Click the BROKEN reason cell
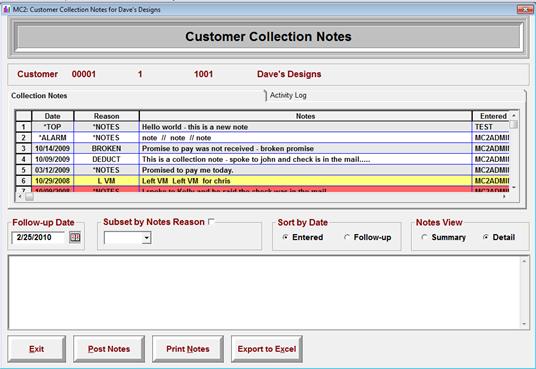The height and width of the screenshot is (369, 536). (x=106, y=148)
